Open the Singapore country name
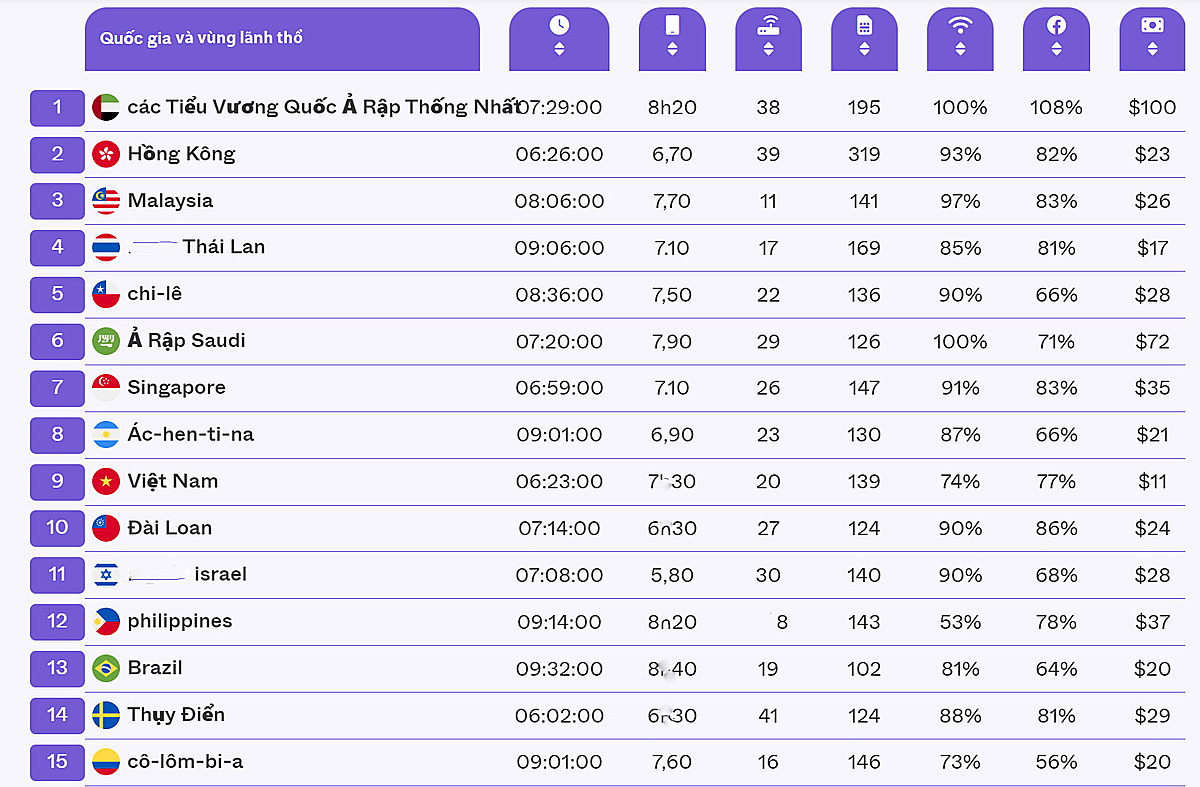The width and height of the screenshot is (1200, 787). tap(176, 387)
